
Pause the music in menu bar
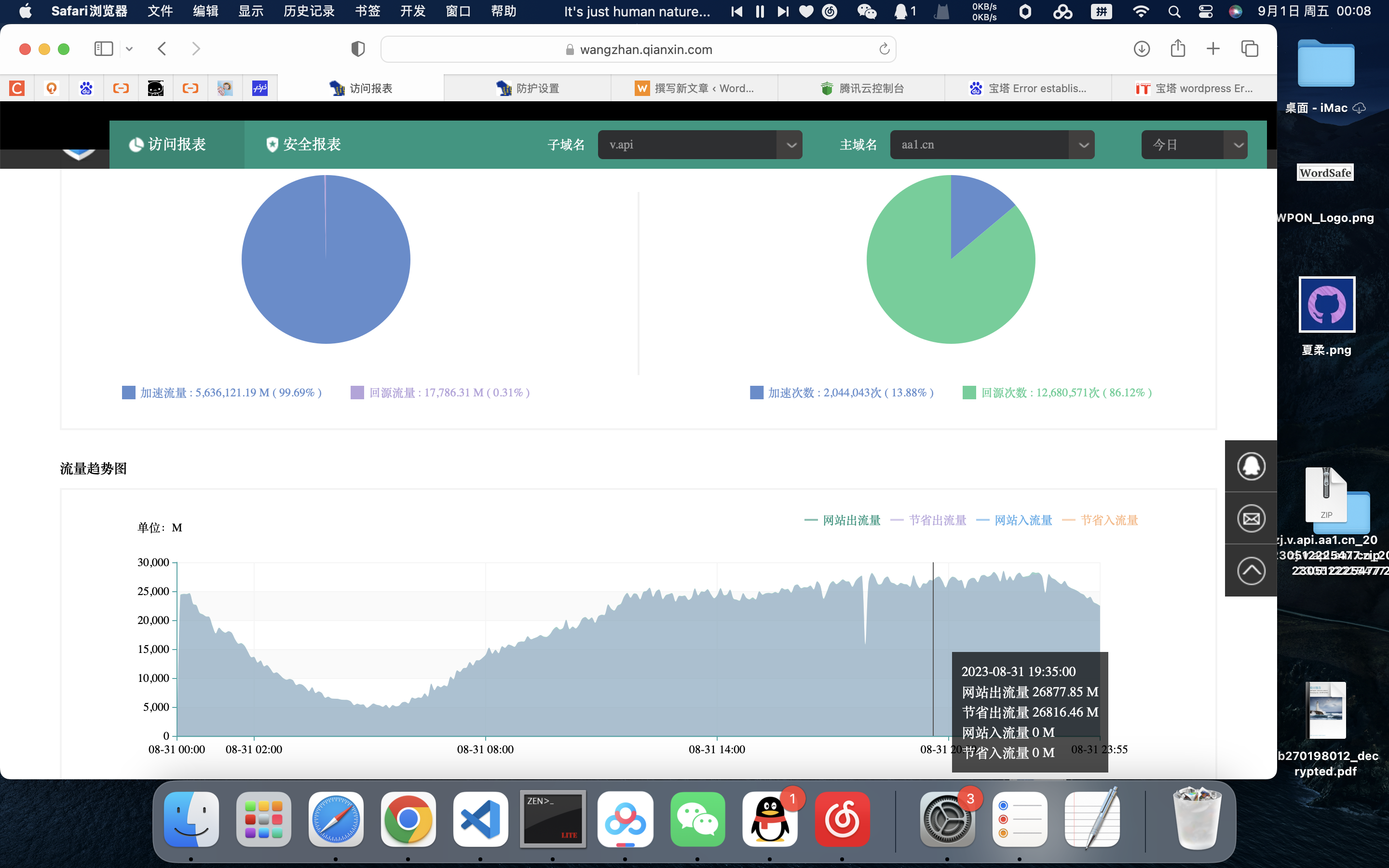[760, 12]
